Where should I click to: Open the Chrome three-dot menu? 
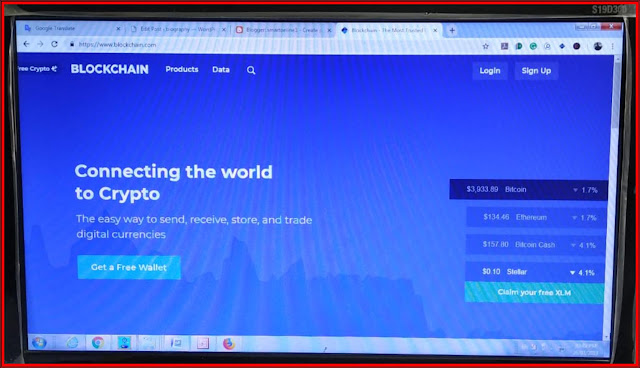[x=612, y=47]
